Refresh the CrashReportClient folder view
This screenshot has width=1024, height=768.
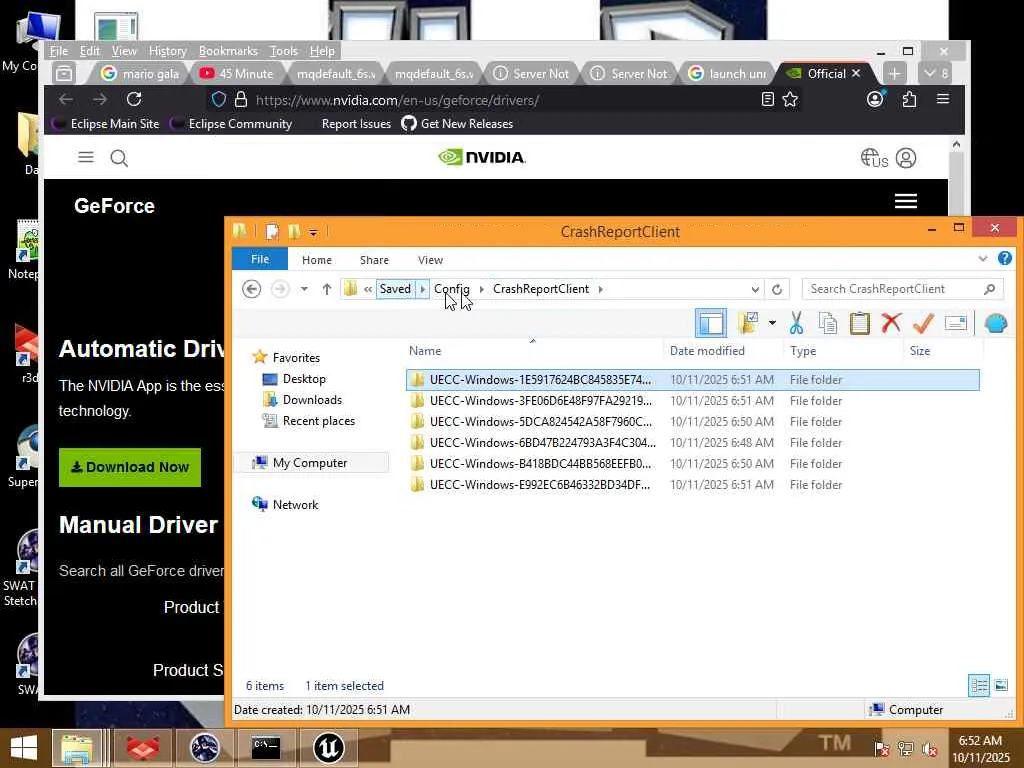click(x=776, y=289)
